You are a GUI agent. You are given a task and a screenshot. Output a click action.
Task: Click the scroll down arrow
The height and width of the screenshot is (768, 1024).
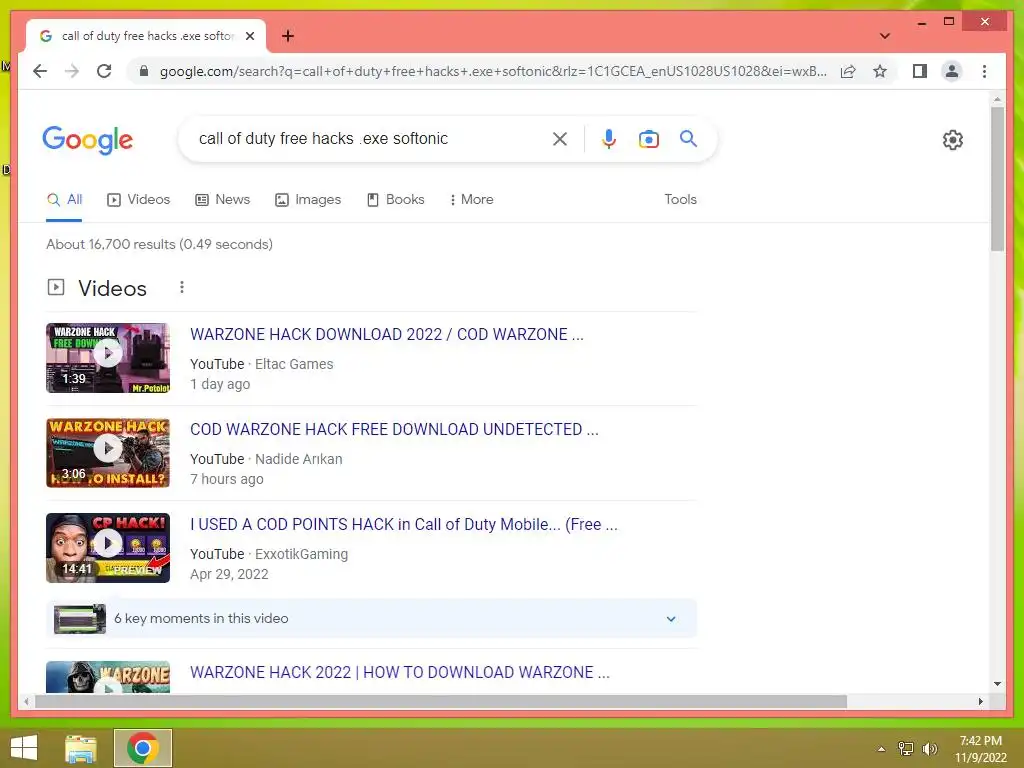(997, 684)
